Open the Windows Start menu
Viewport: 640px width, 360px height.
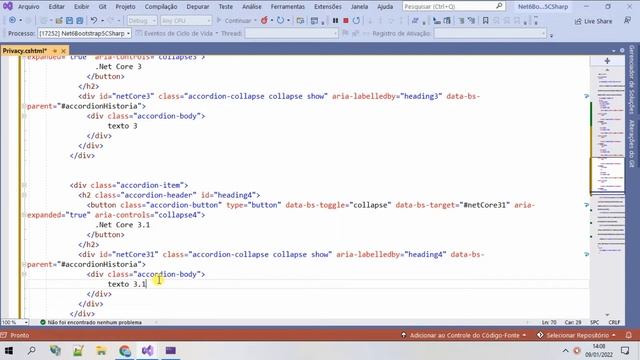9,351
